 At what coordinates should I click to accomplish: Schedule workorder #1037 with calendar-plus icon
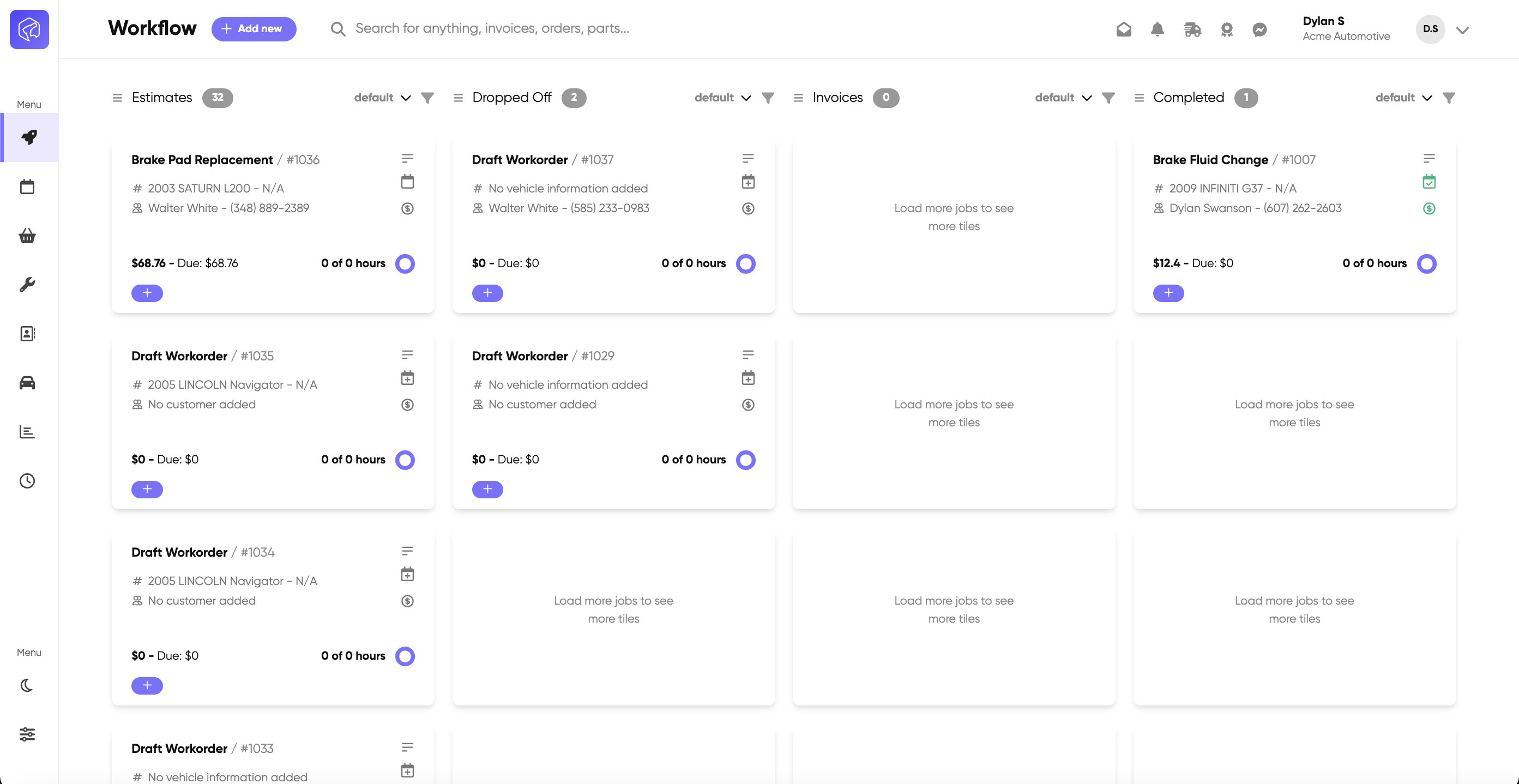coord(748,182)
